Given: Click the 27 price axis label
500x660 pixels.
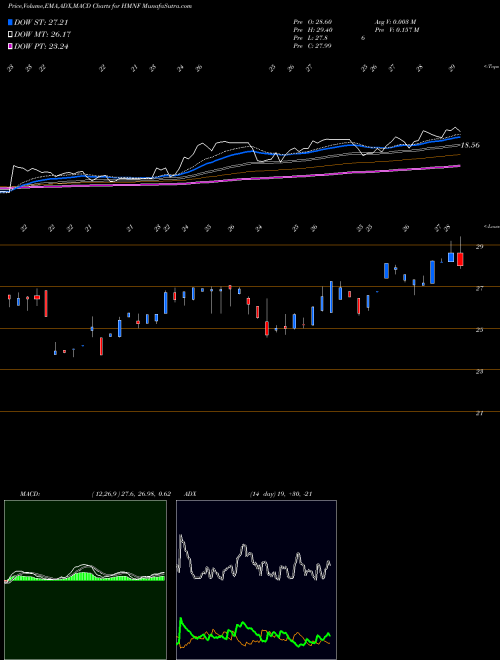Looking at the screenshot, I should click(x=479, y=288).
